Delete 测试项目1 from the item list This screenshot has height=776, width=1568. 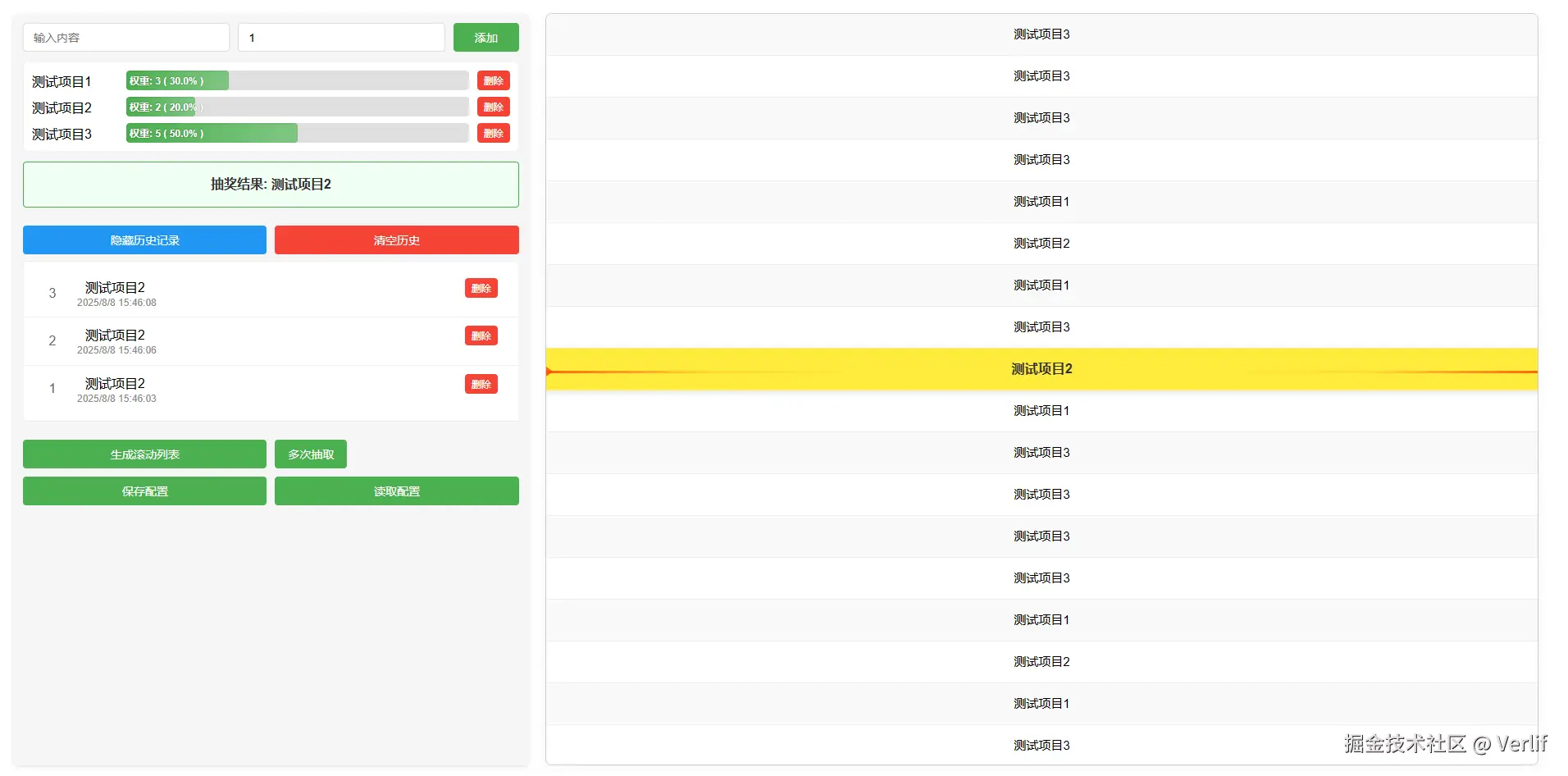(x=493, y=81)
